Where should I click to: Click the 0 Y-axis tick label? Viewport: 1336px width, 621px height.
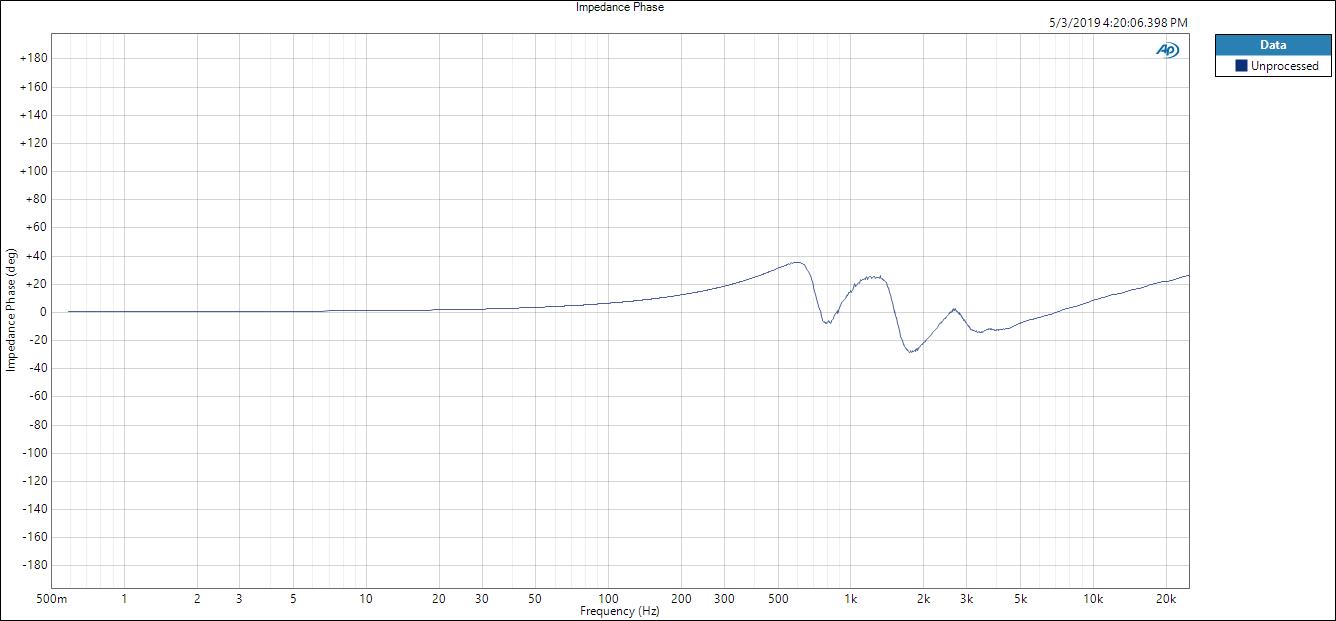tap(43, 312)
